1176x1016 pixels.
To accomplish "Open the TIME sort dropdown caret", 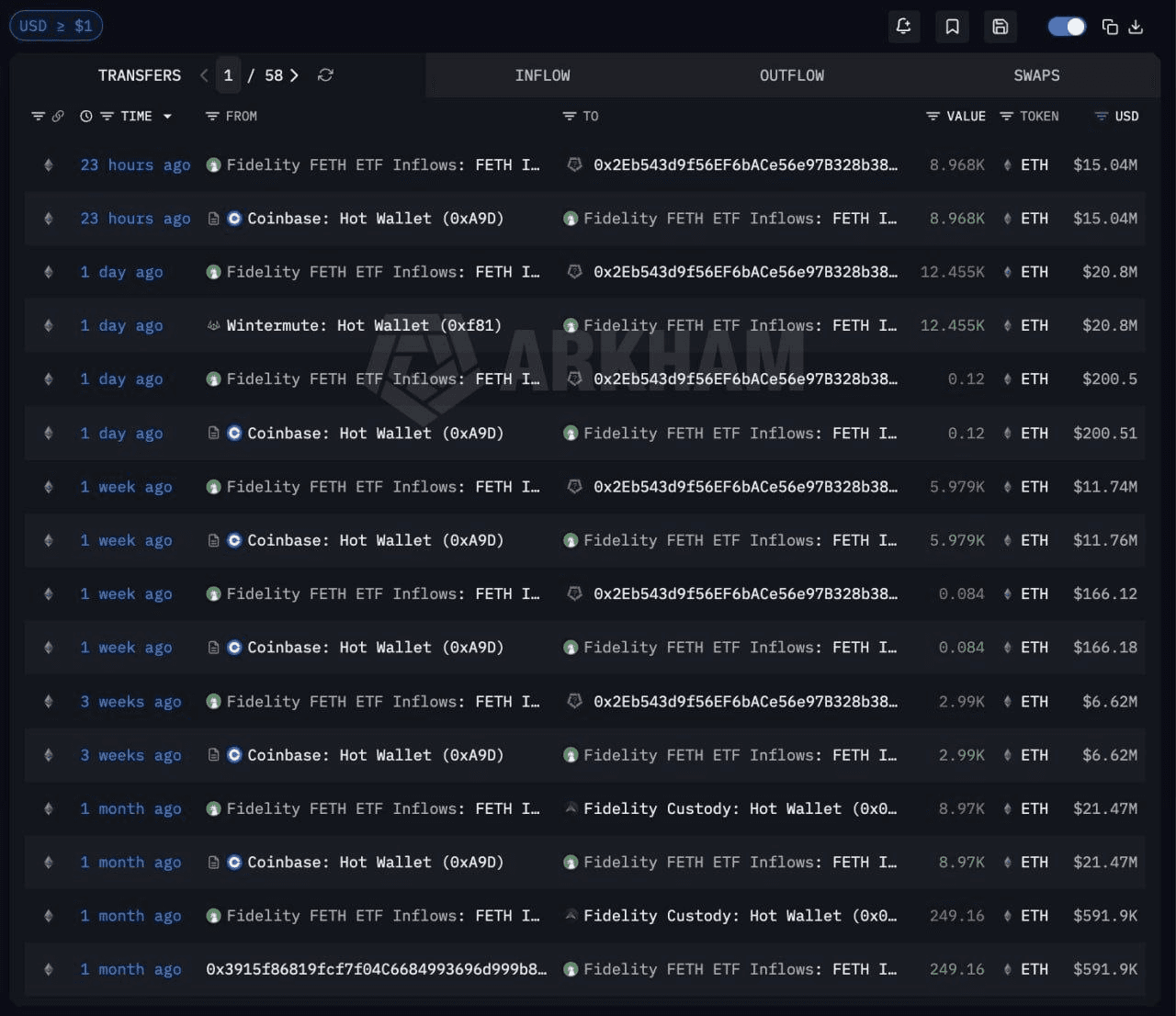I will pyautogui.click(x=167, y=117).
